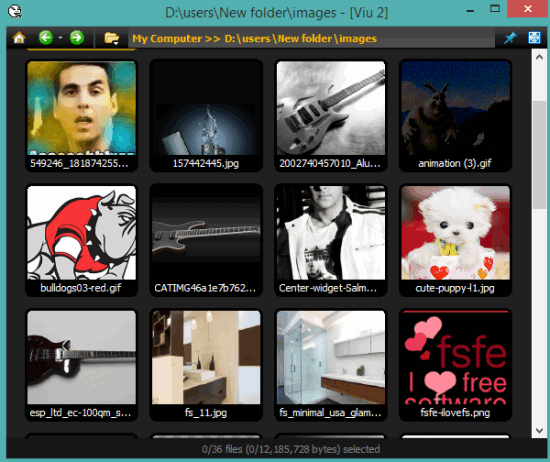
Task: Toggle the pin icon in toolbar
Action: (x=510, y=38)
